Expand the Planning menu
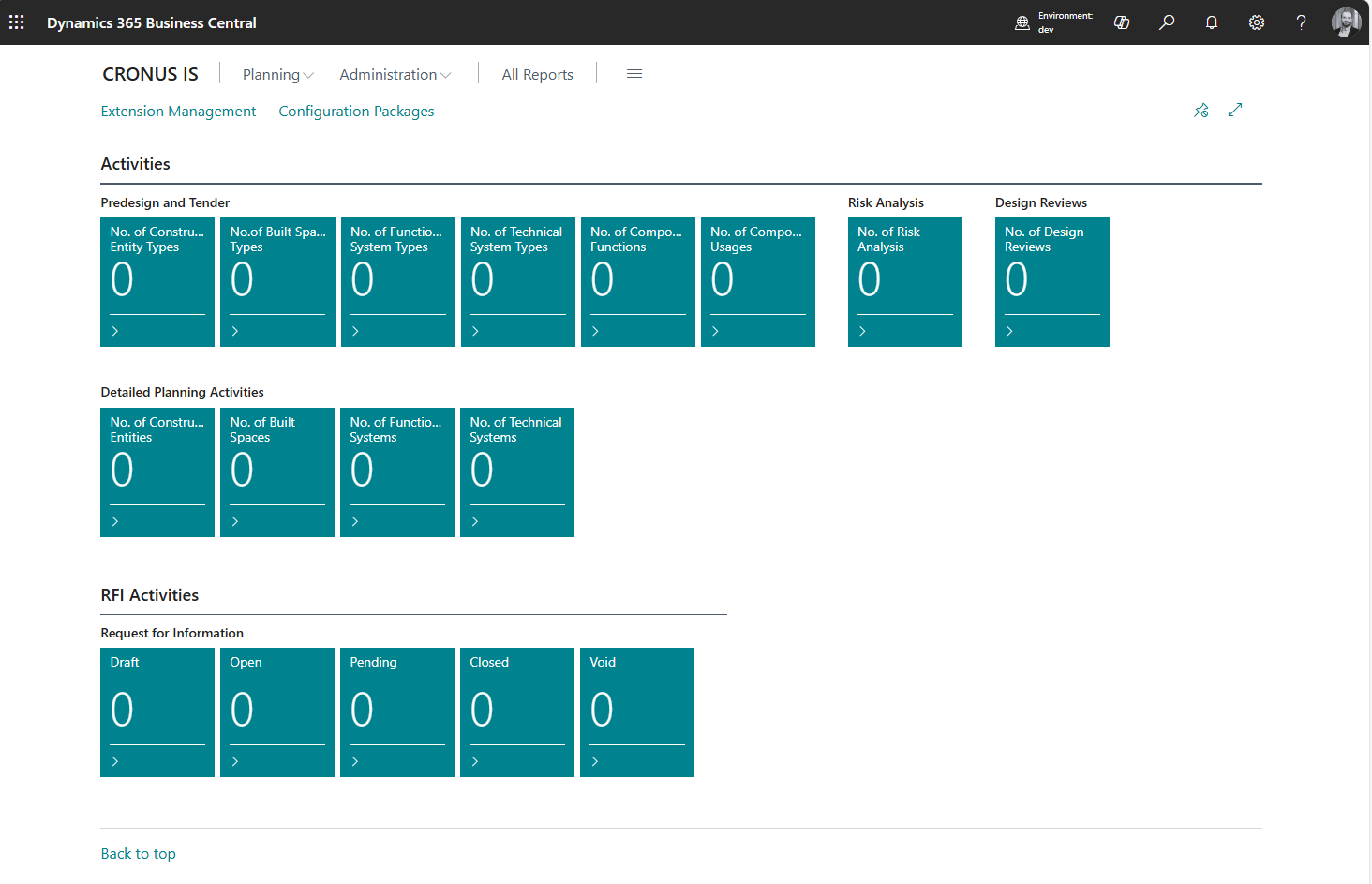The width and height of the screenshot is (1372, 884). tap(277, 75)
